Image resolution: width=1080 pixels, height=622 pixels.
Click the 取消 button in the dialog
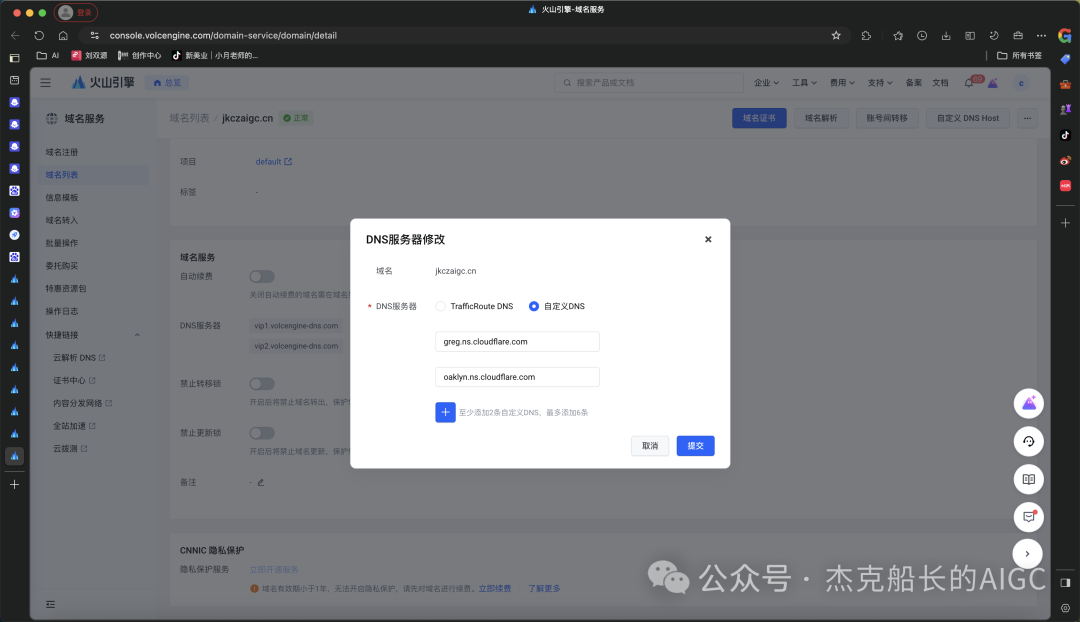pos(650,446)
